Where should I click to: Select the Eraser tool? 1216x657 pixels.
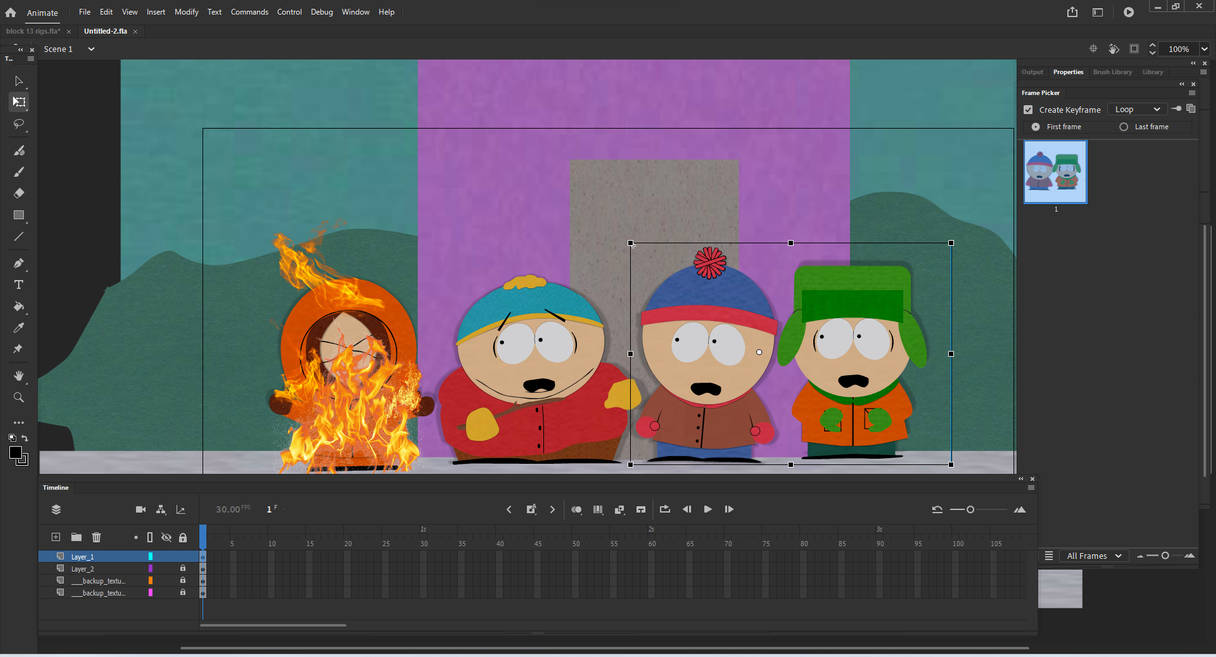pyautogui.click(x=18, y=193)
